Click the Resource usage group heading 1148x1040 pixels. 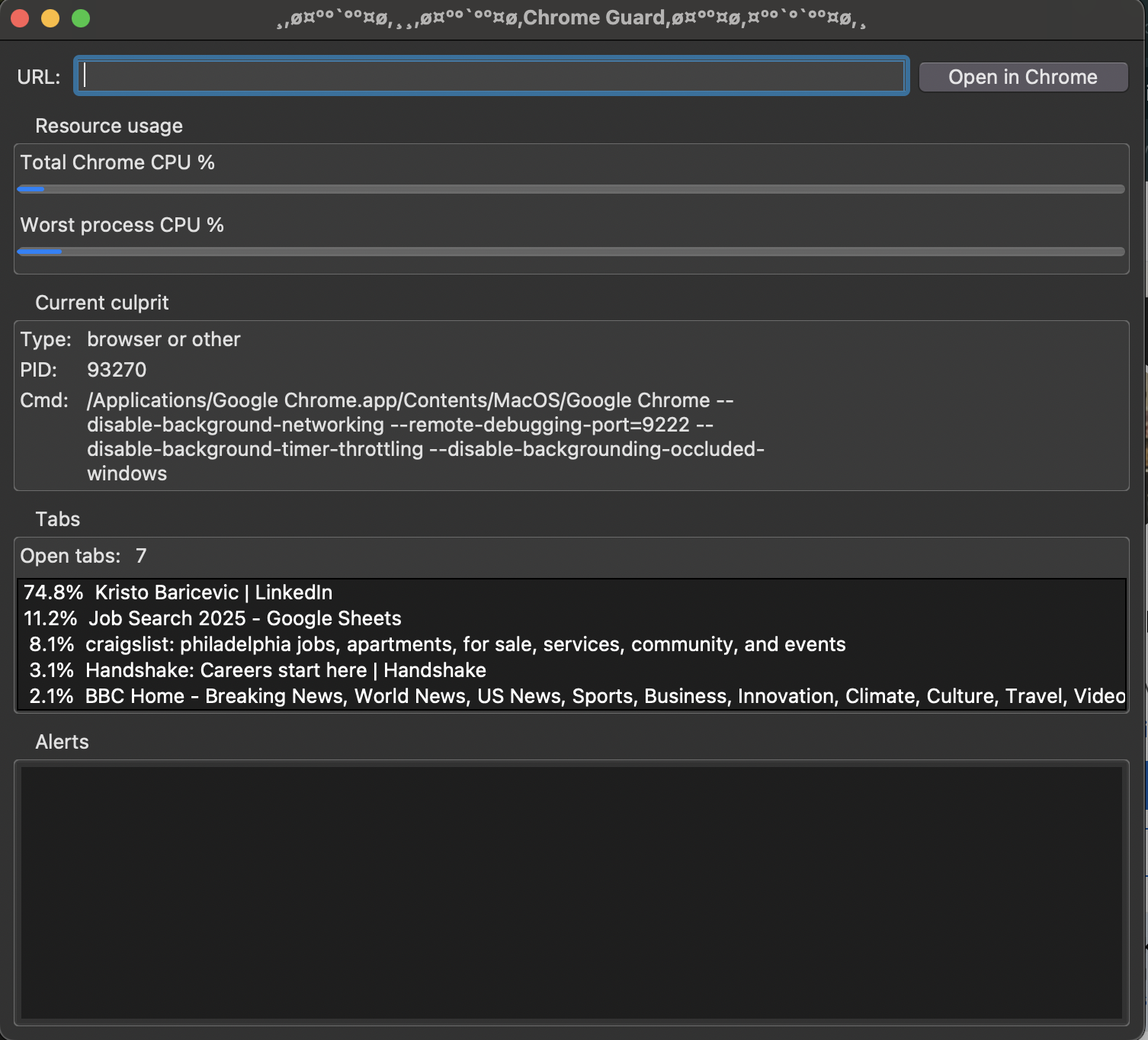[x=109, y=126]
